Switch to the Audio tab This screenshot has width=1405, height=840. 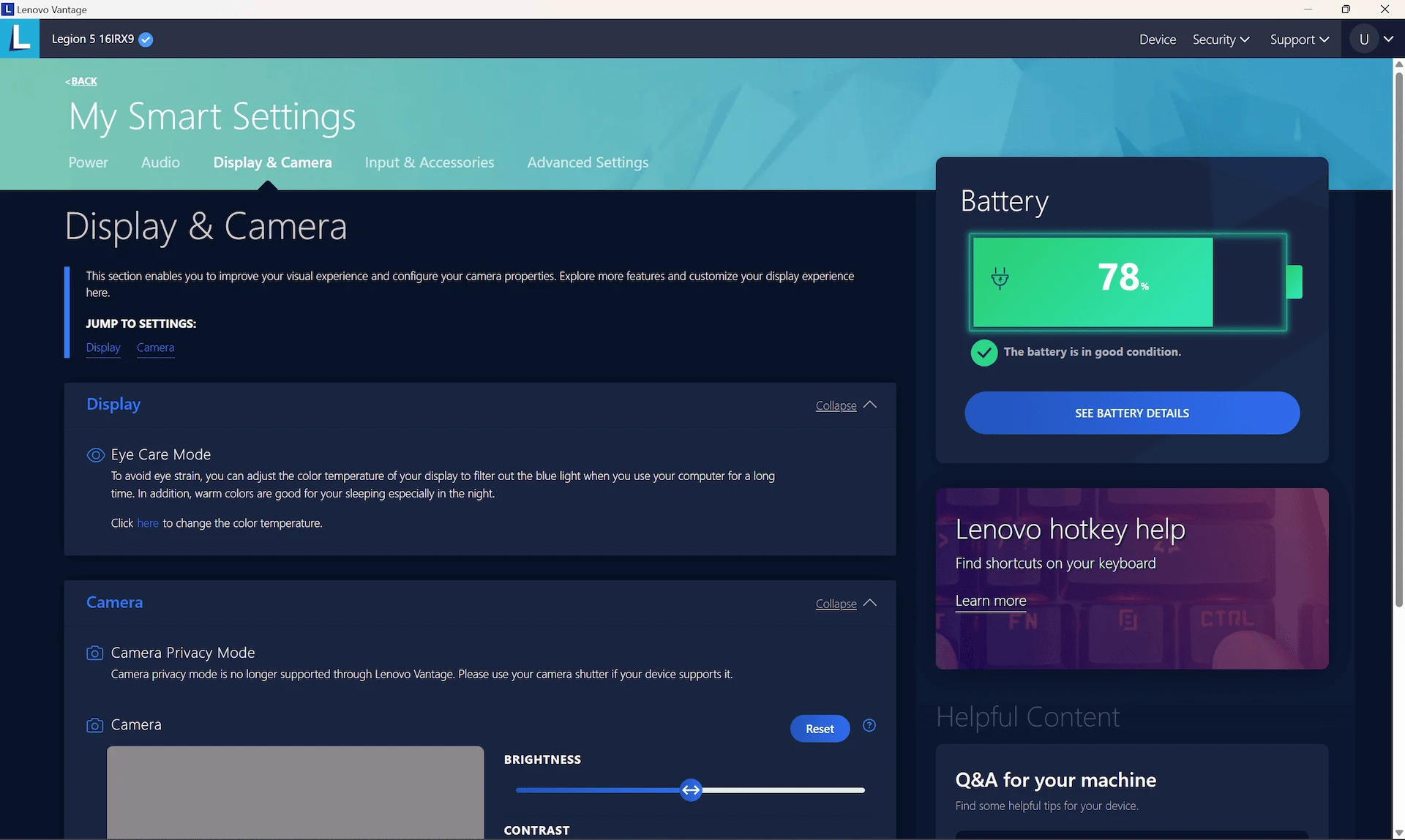tap(160, 162)
